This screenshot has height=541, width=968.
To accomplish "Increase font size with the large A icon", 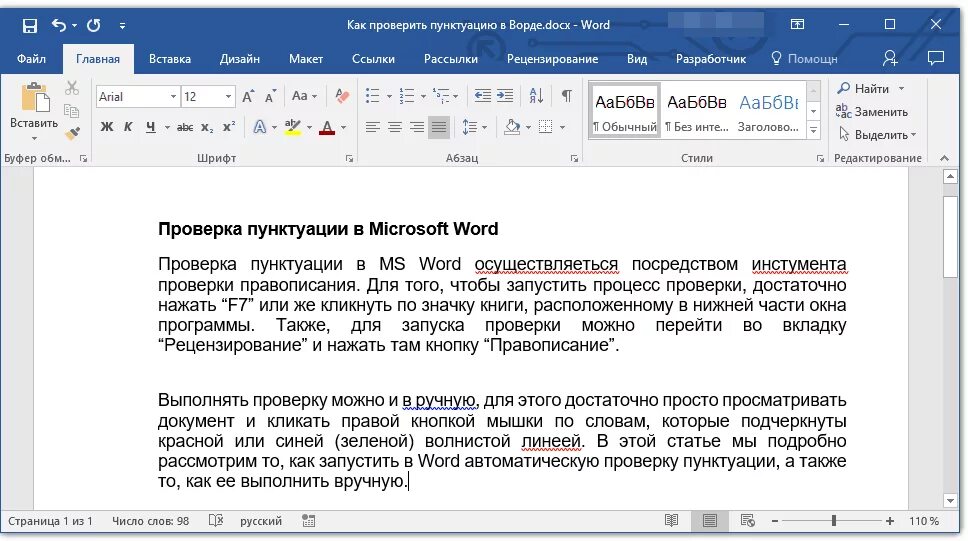I will (248, 96).
